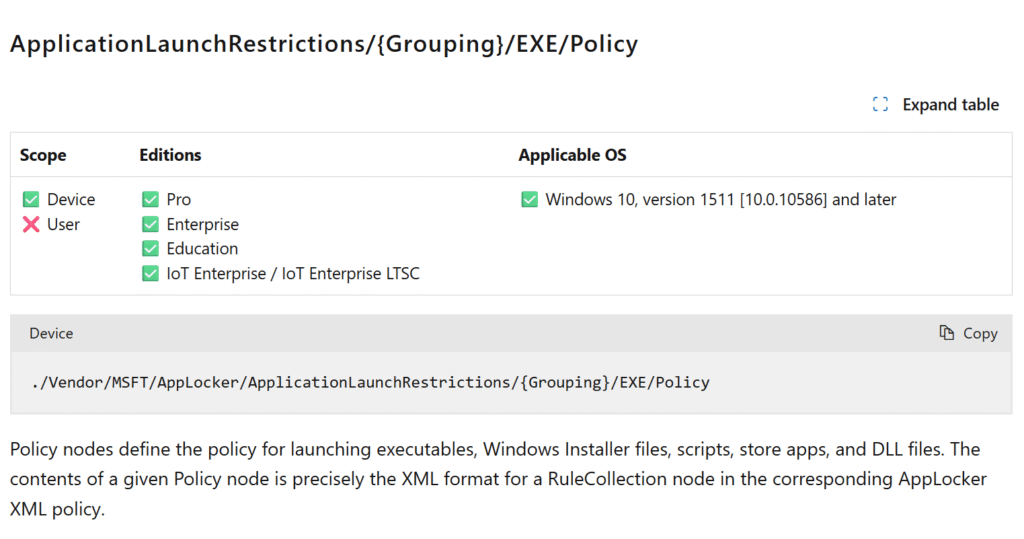The height and width of the screenshot is (539, 1024).
Task: Click the Pro edition text
Action: click(178, 199)
